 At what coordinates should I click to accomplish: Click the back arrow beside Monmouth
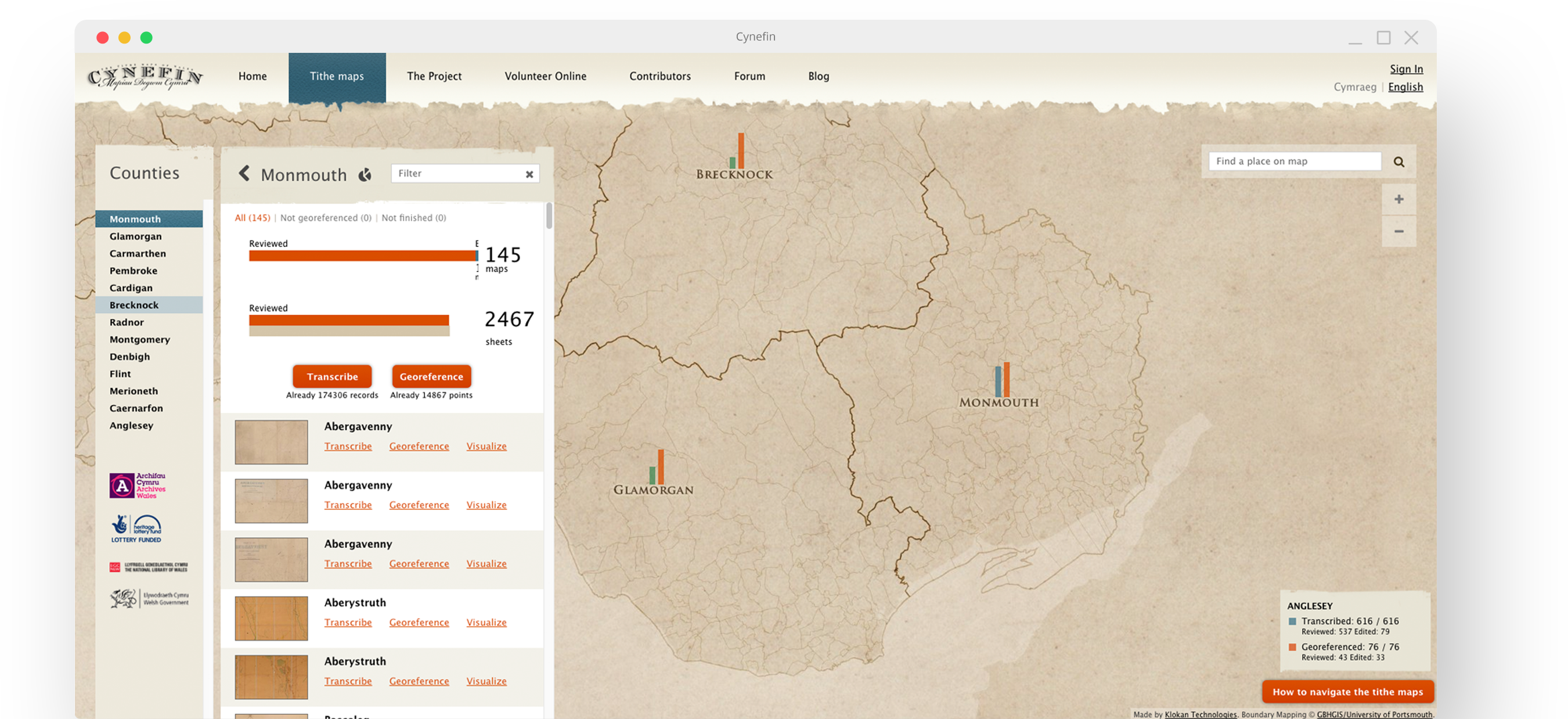[244, 174]
